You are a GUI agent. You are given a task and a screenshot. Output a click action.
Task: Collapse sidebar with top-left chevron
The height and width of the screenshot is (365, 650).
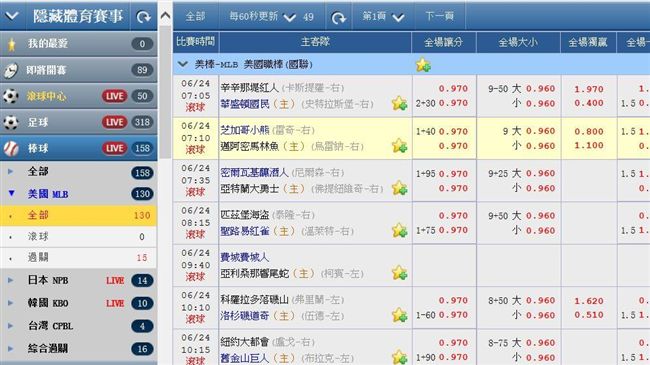(x=12, y=16)
